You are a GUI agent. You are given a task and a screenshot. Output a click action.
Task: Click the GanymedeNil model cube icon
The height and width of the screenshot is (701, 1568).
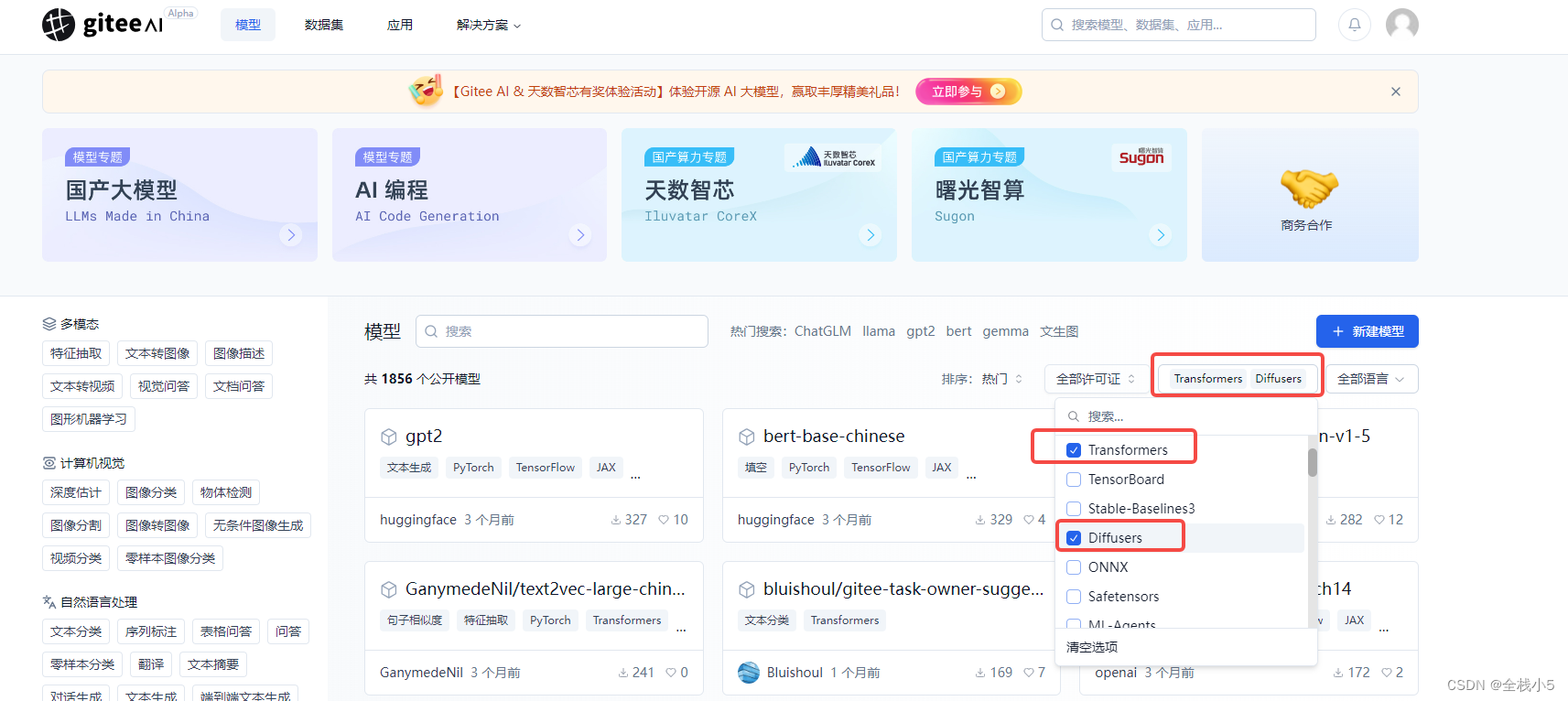coord(389,589)
